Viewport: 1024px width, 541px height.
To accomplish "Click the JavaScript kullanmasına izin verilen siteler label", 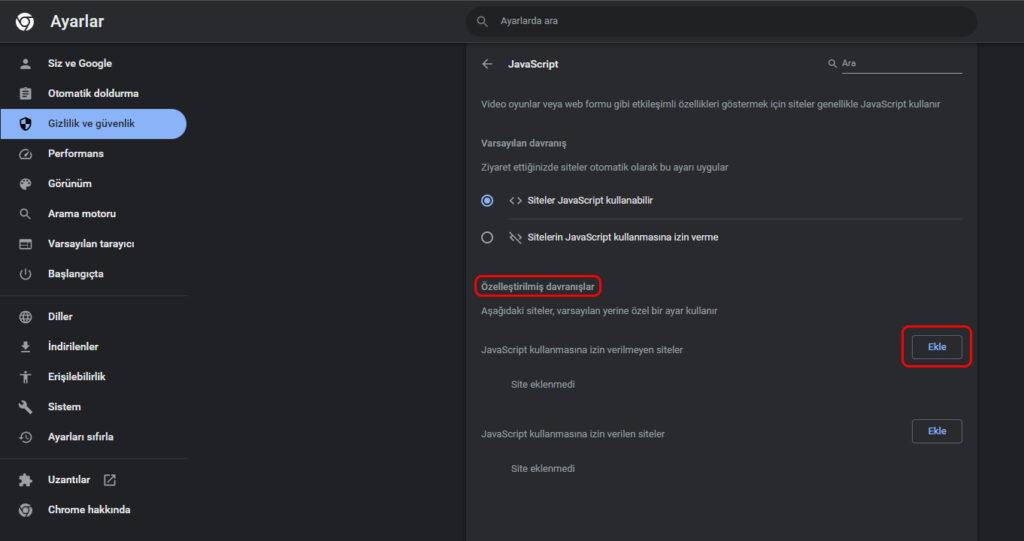I will pos(573,434).
